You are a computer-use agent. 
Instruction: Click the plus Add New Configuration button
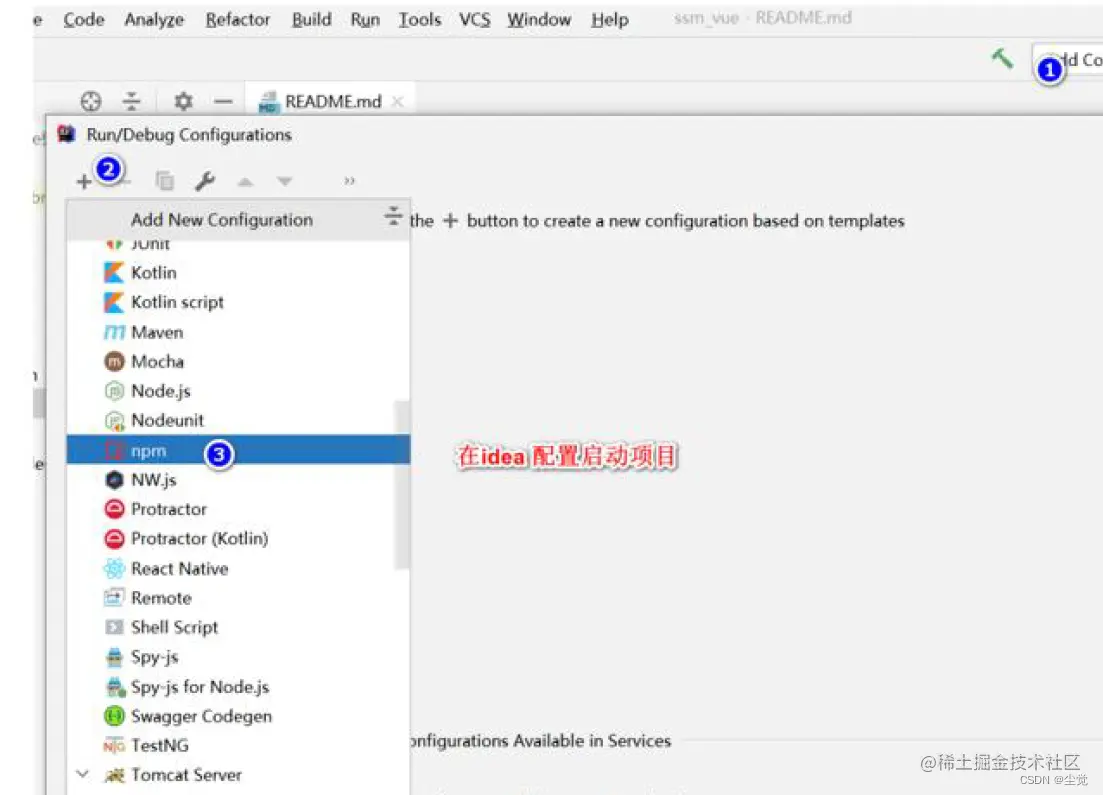pos(84,182)
